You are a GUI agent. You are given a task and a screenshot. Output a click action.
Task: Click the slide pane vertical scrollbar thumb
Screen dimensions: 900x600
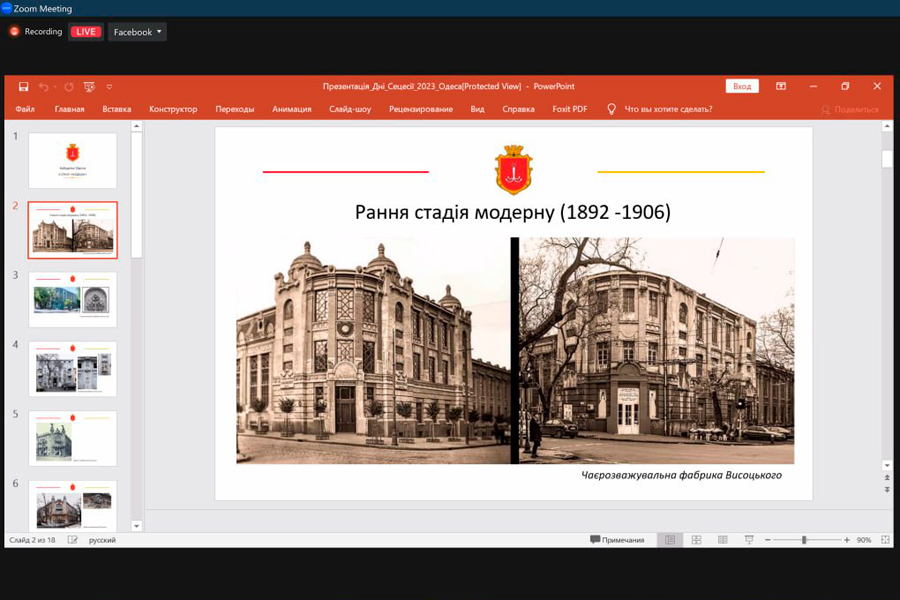(887, 159)
